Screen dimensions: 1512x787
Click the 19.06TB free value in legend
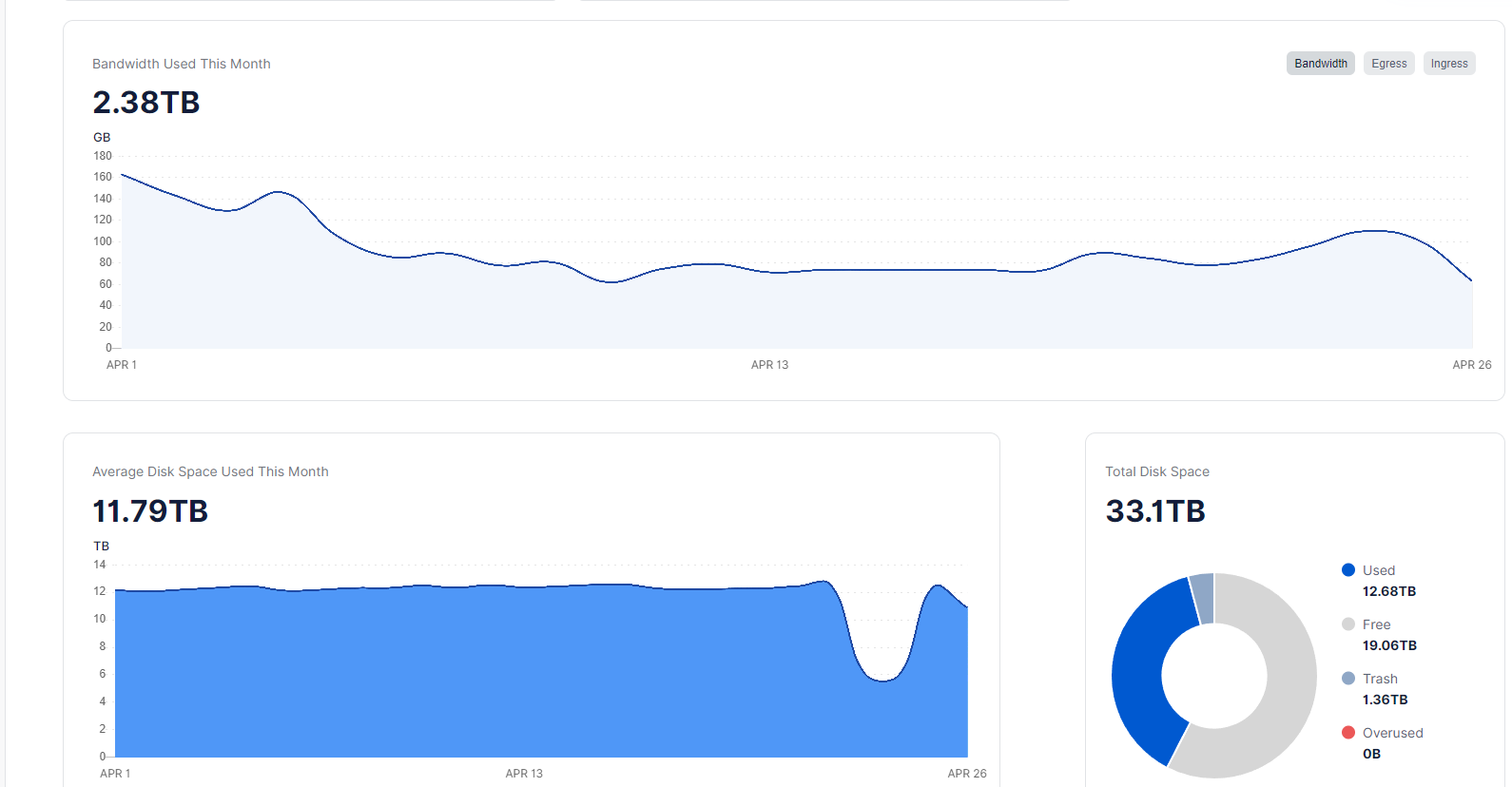pyautogui.click(x=1389, y=645)
